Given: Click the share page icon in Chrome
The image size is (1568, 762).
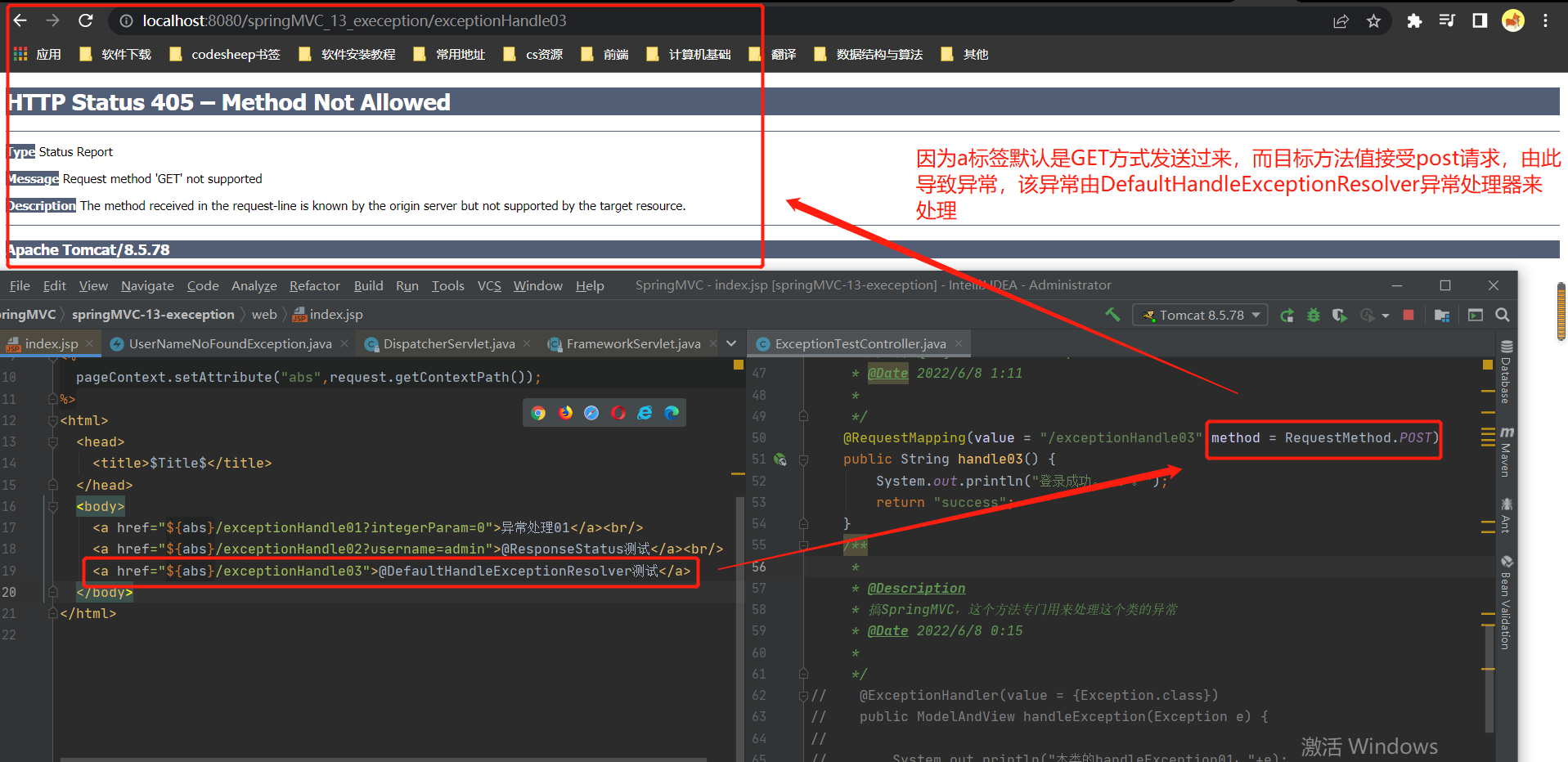Looking at the screenshot, I should (x=1341, y=21).
